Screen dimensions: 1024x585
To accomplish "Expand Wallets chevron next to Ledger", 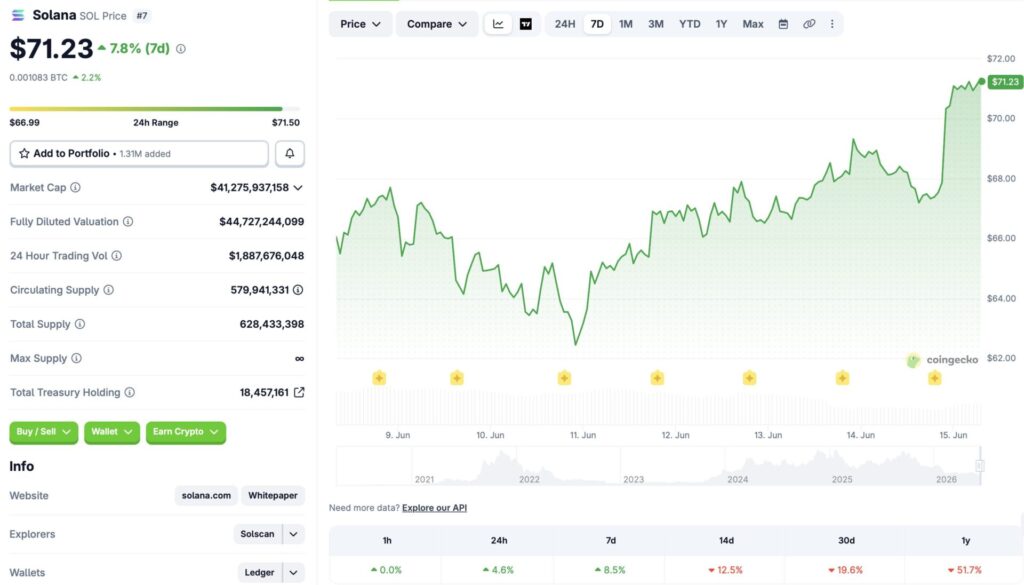I will click(x=293, y=573).
